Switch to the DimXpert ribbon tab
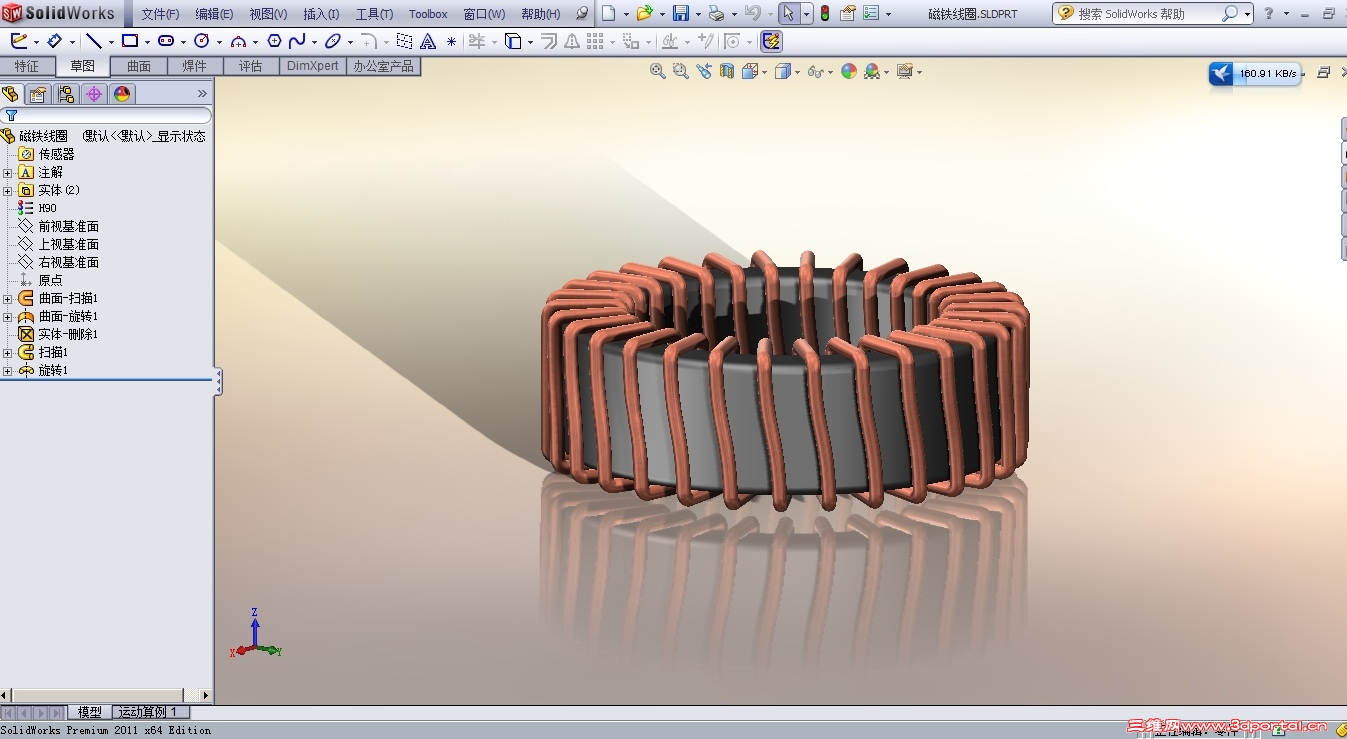The image size is (1347, 739). coord(313,66)
